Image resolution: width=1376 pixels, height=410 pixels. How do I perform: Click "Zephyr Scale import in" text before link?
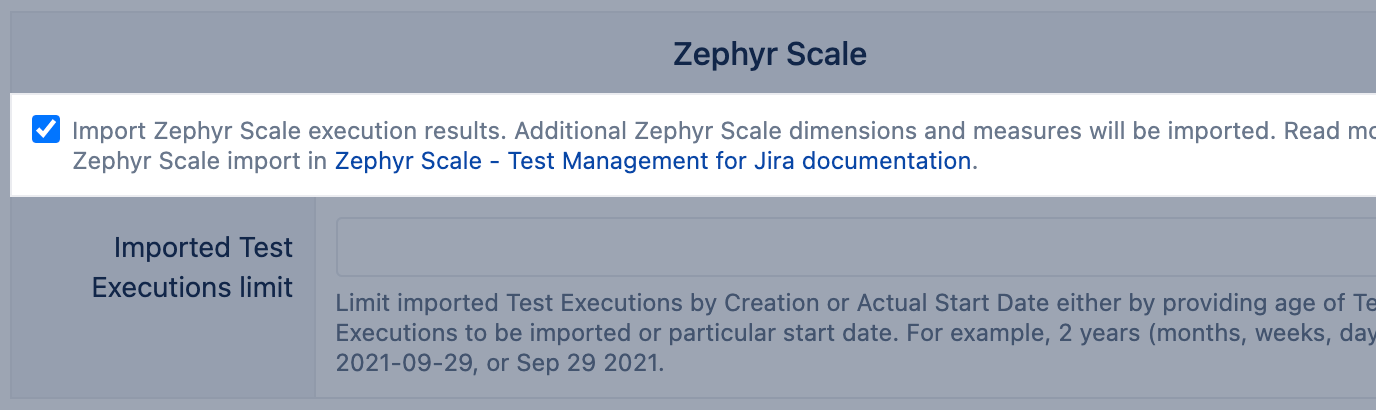click(200, 161)
